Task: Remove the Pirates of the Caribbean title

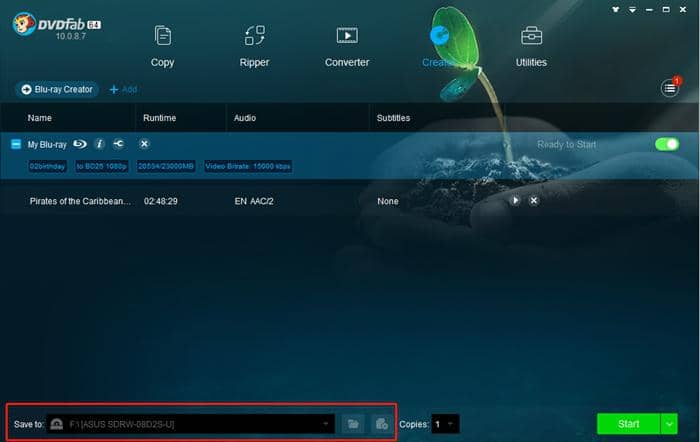Action: pos(534,201)
